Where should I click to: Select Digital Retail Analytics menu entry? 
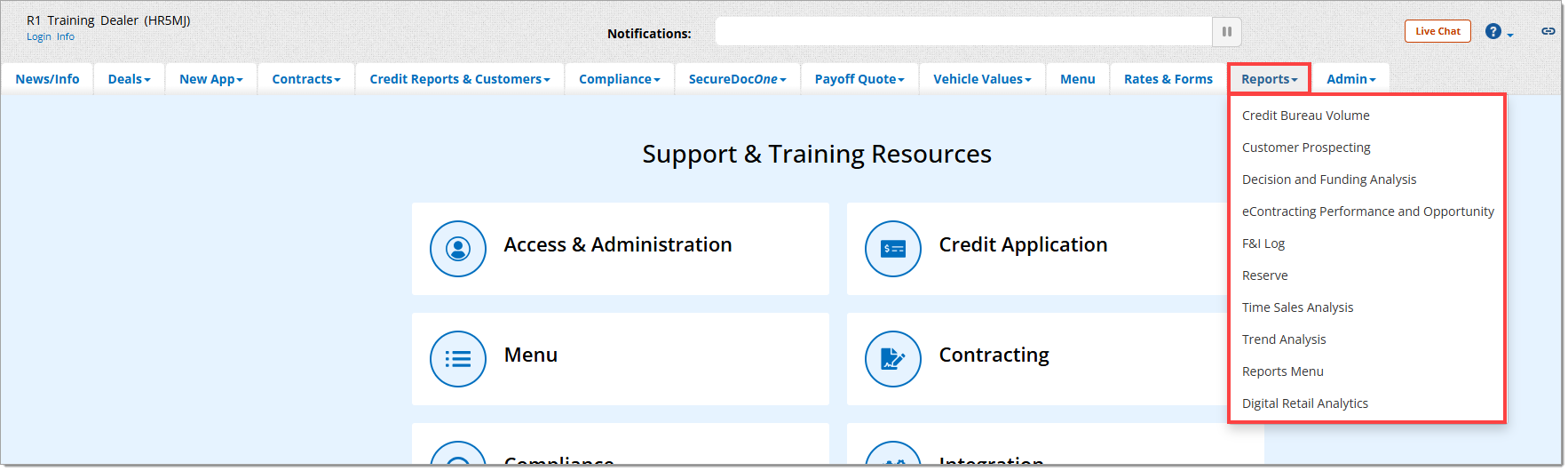coord(1304,403)
